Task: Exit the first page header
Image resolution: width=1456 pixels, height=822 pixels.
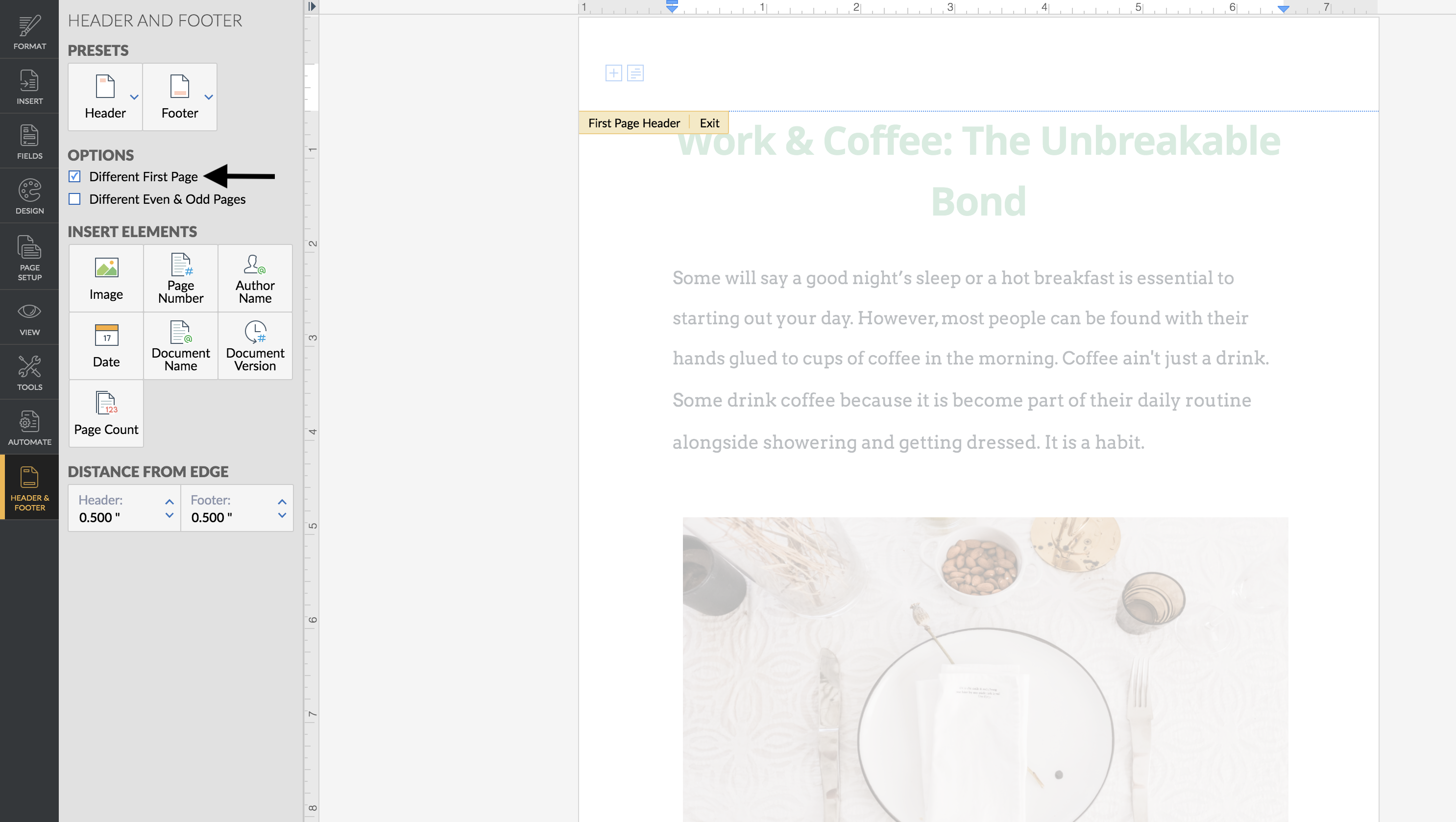Action: click(709, 123)
